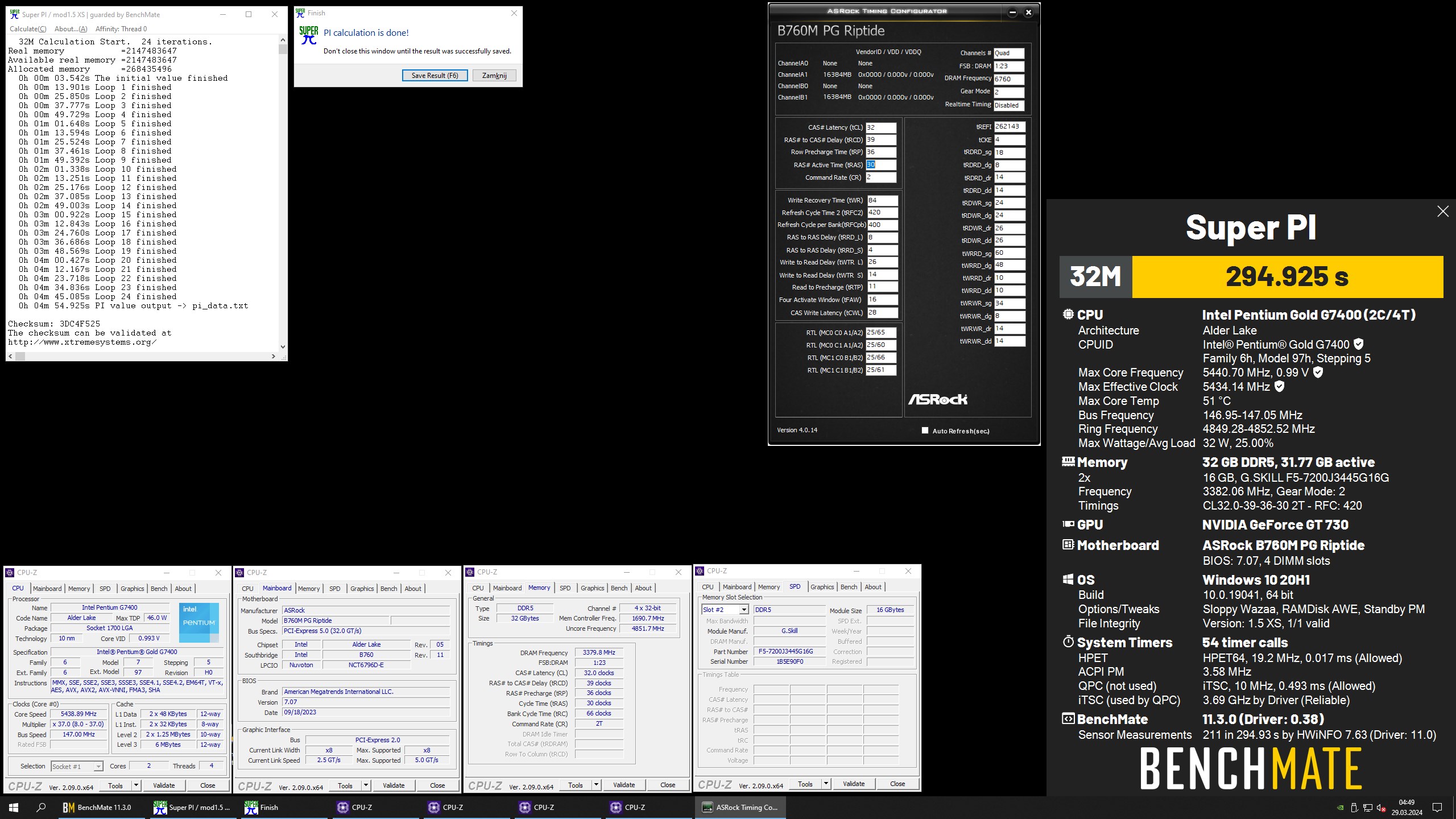
Task: Open Tools dropdown arrow in Memory window
Action: (x=596, y=785)
